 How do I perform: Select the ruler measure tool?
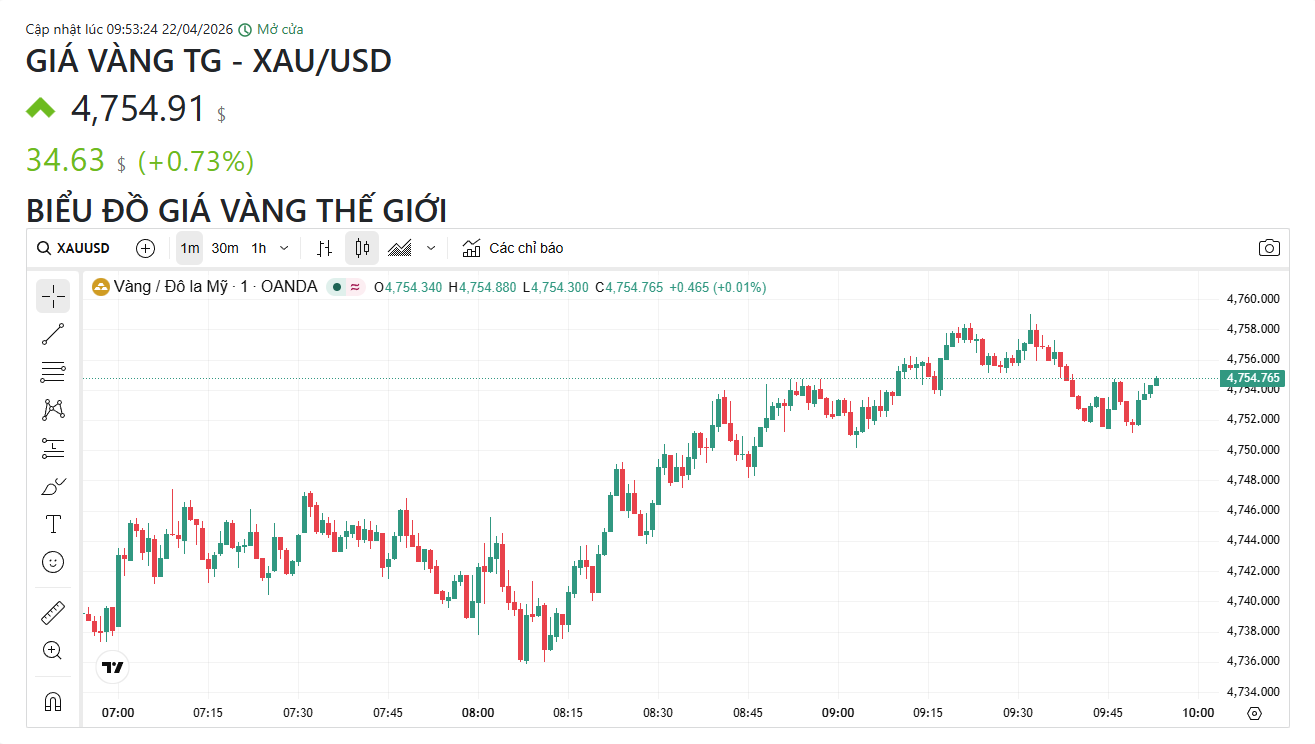53,612
